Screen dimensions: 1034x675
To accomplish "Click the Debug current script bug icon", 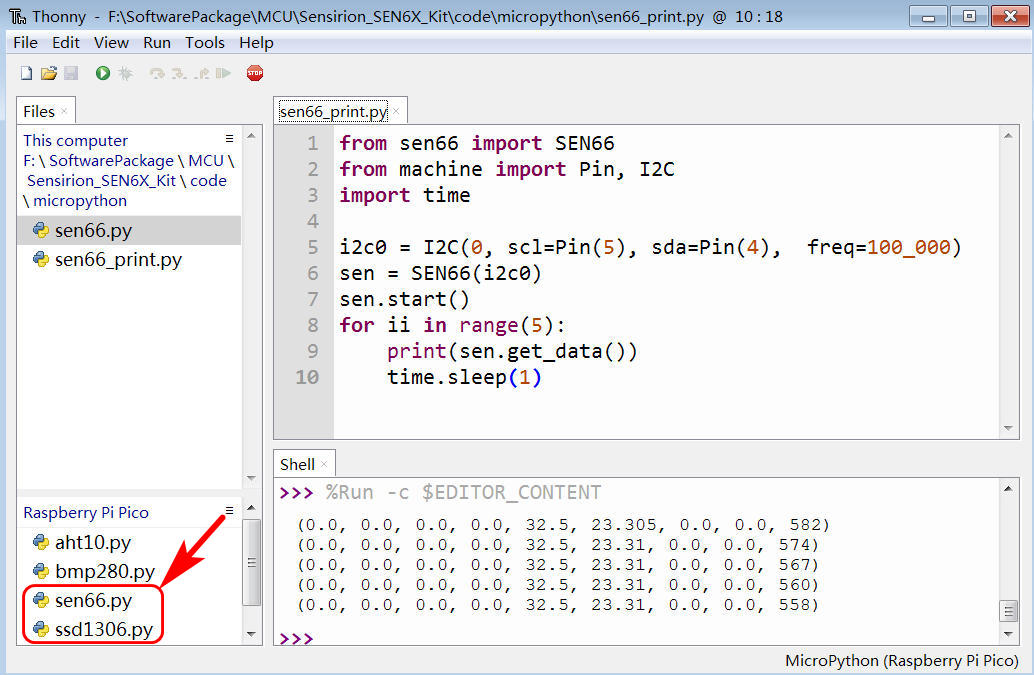I will pos(125,73).
